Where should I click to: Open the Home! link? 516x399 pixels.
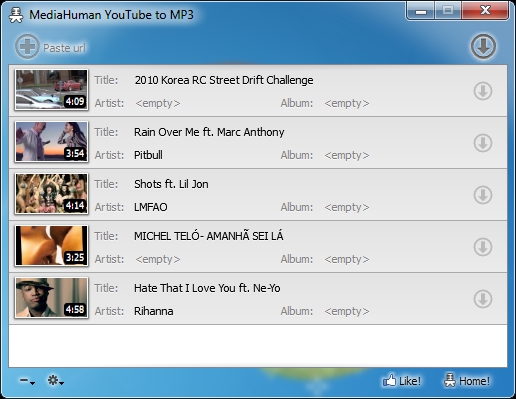[467, 381]
